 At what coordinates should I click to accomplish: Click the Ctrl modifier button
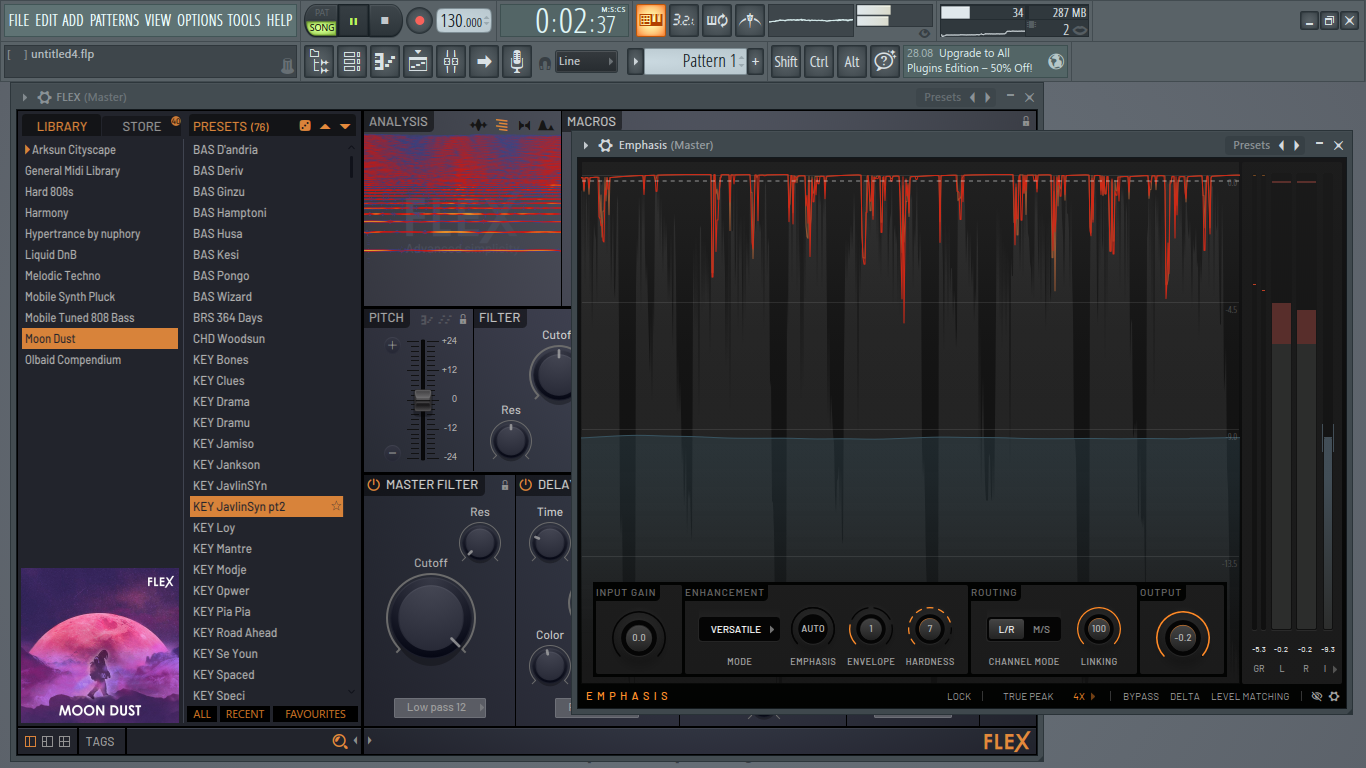(x=819, y=62)
